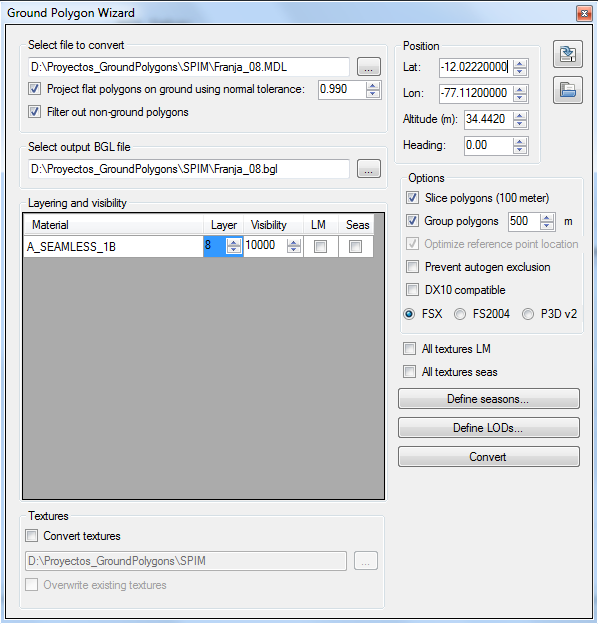Click the save settings icon button
The image size is (598, 624).
[568, 54]
